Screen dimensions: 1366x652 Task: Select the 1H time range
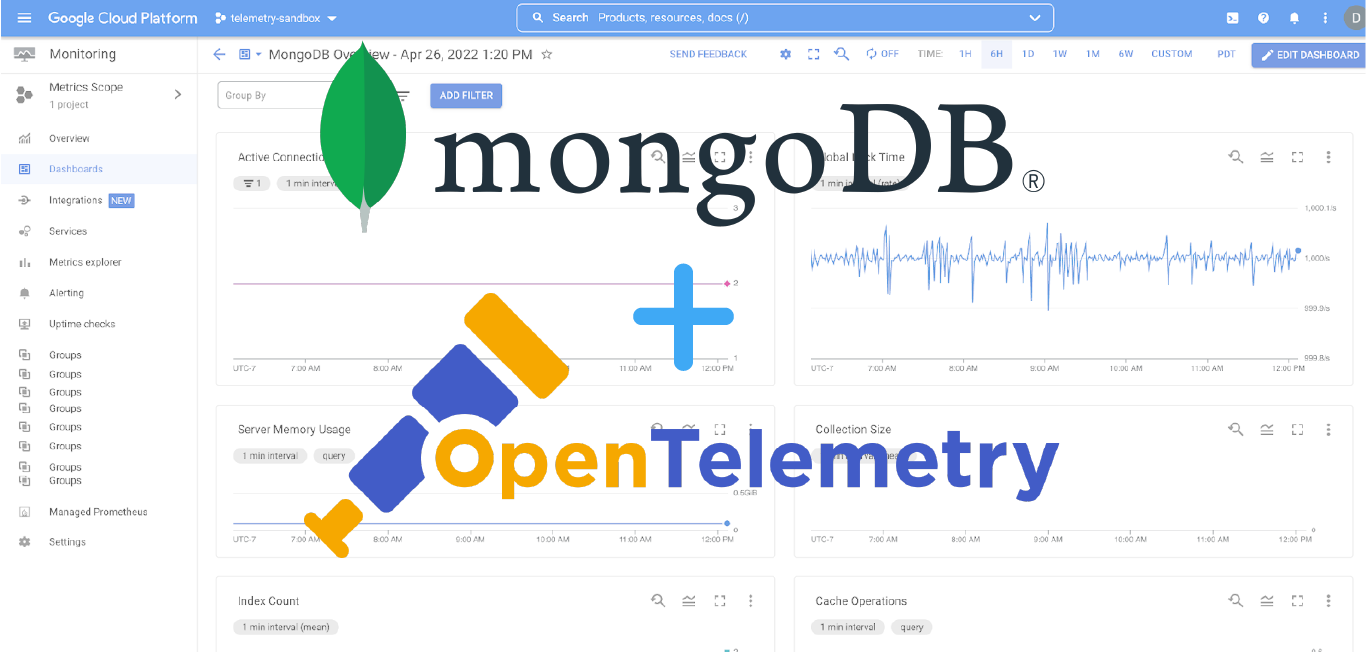tap(964, 54)
